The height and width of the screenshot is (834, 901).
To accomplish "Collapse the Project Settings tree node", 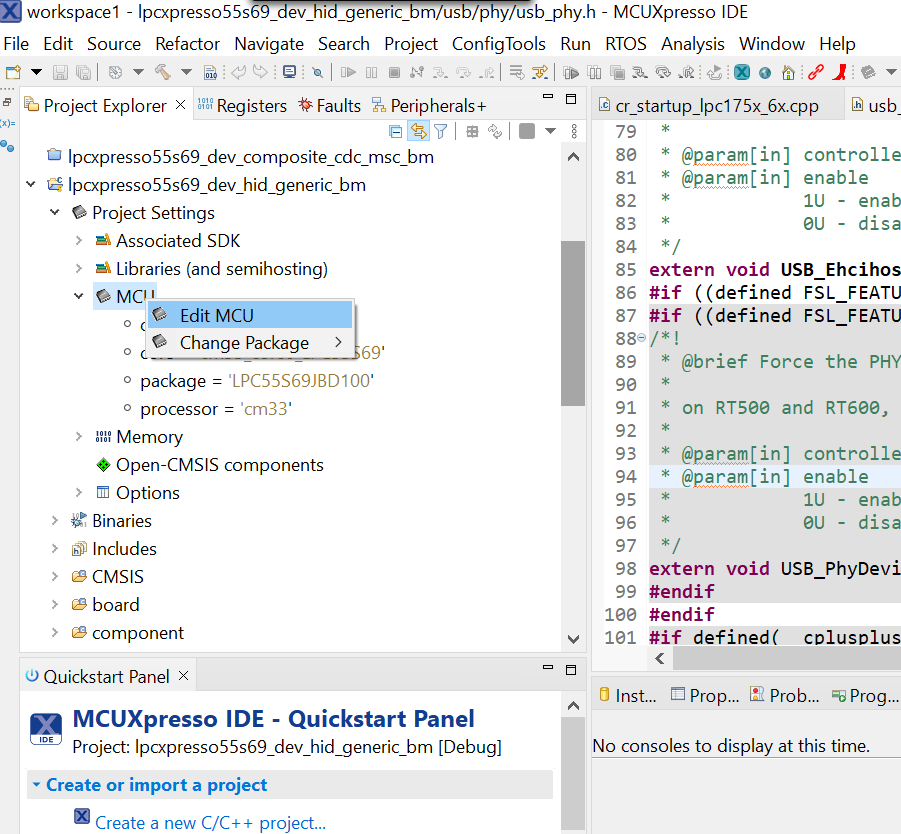I will click(x=56, y=212).
